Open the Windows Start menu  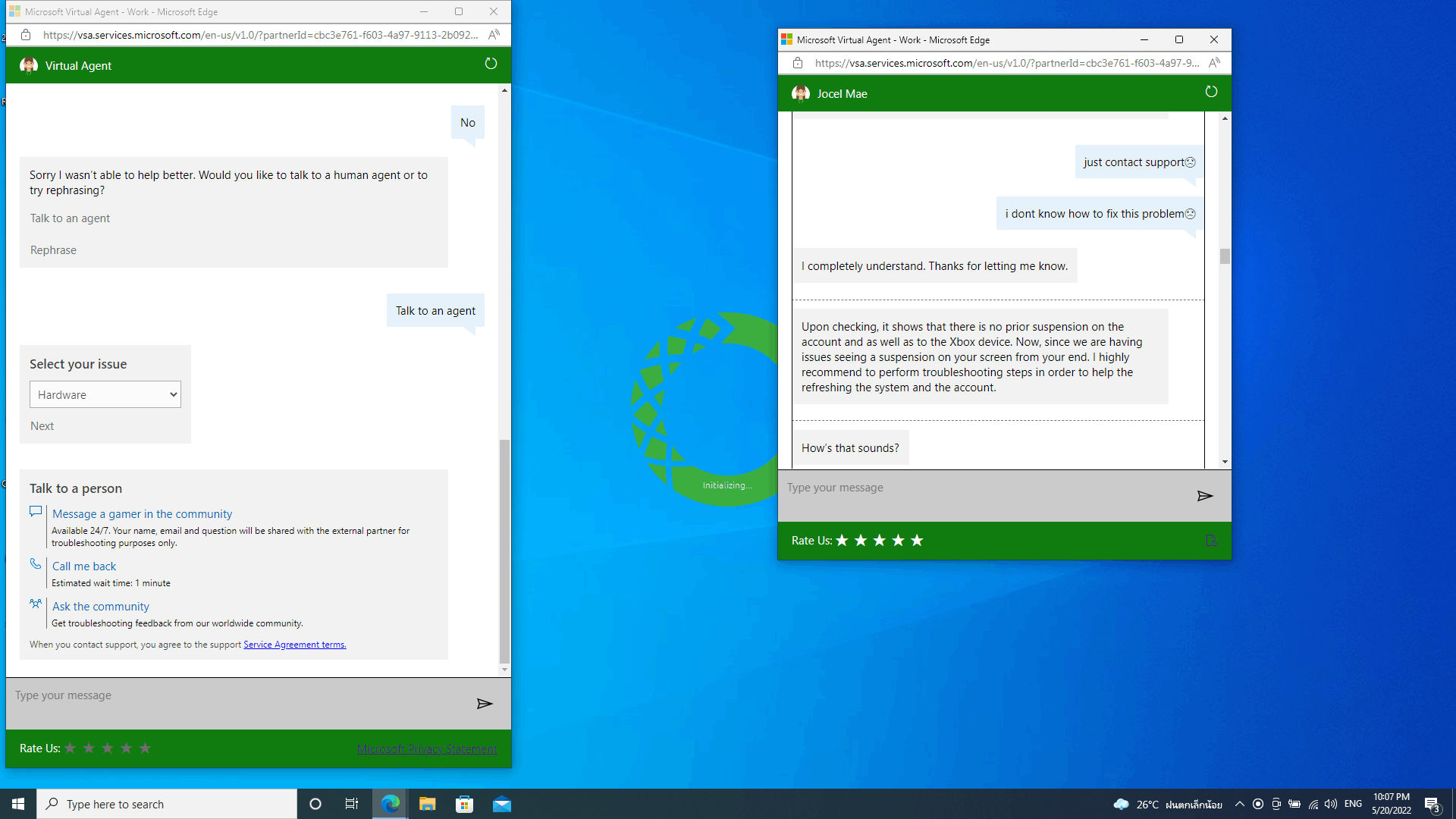(18, 804)
